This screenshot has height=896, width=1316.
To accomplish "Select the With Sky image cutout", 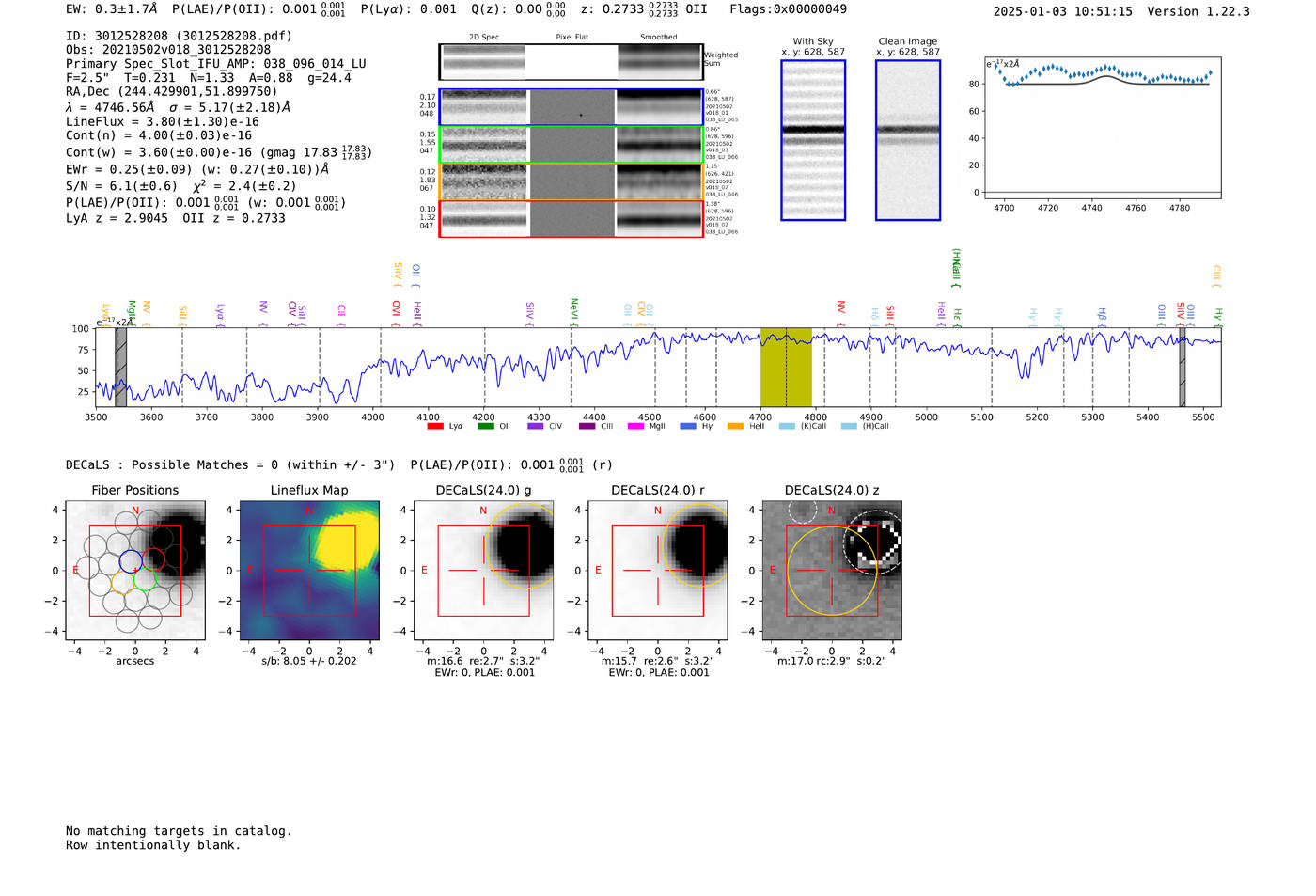I will pyautogui.click(x=813, y=140).
